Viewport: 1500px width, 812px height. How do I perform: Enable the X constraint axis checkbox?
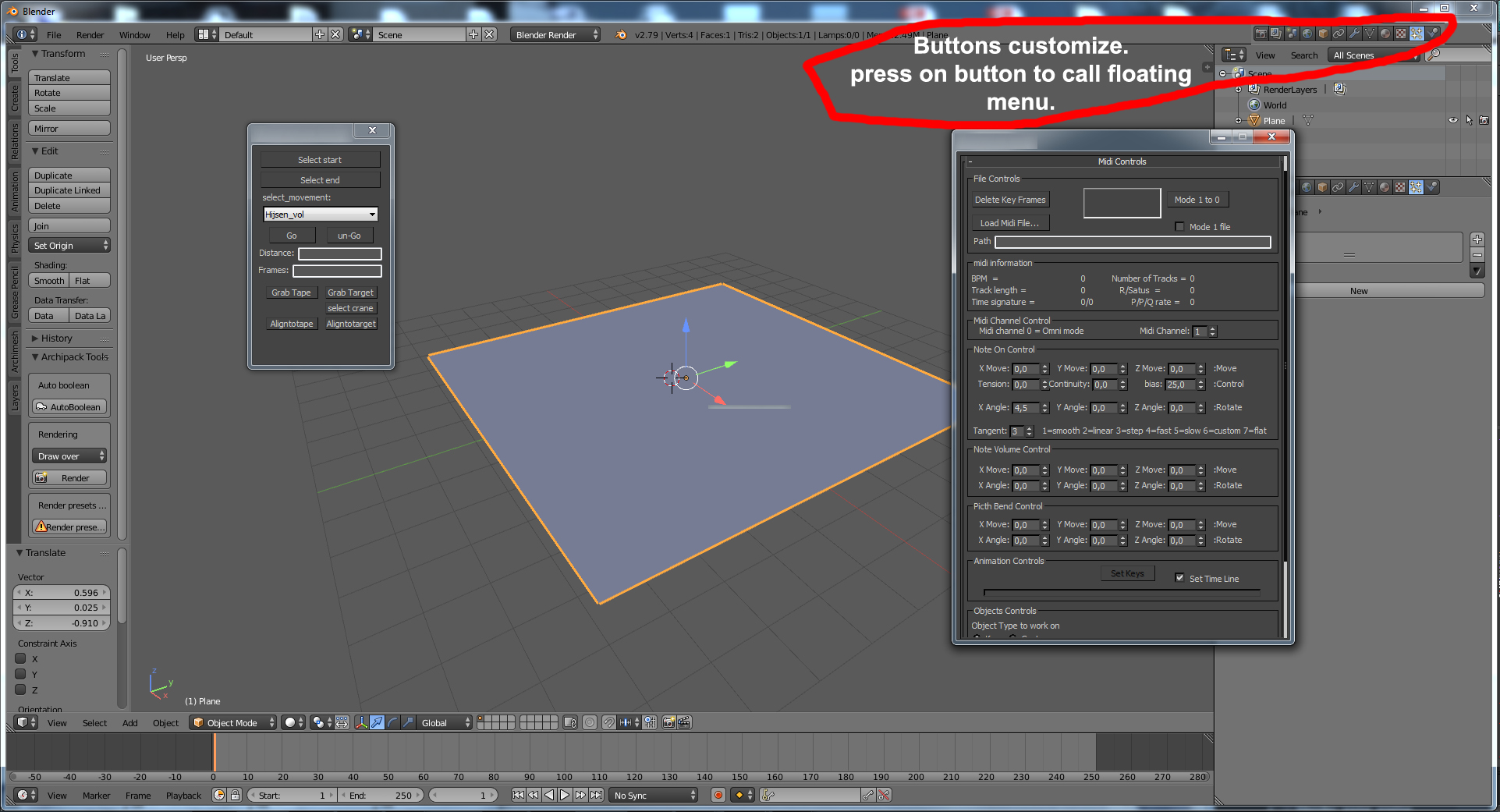coord(21,658)
